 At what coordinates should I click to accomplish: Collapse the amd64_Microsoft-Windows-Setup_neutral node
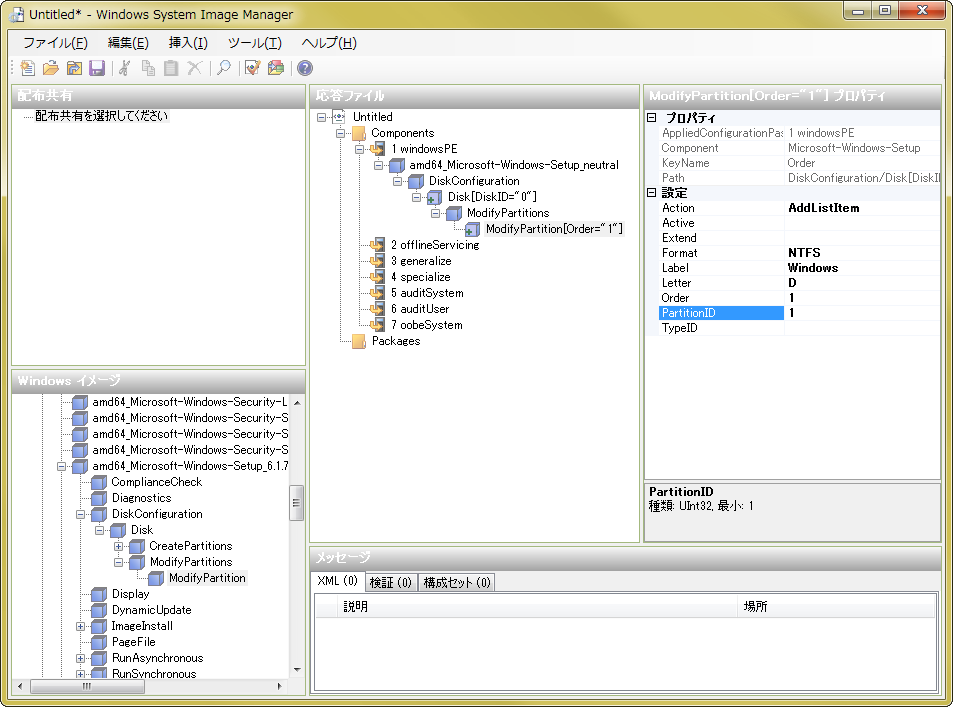[379, 165]
